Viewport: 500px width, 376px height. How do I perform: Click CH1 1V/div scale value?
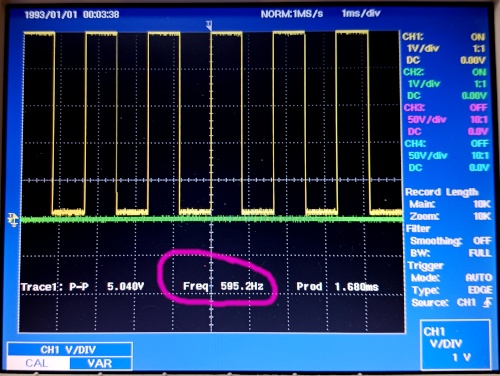click(x=423, y=48)
